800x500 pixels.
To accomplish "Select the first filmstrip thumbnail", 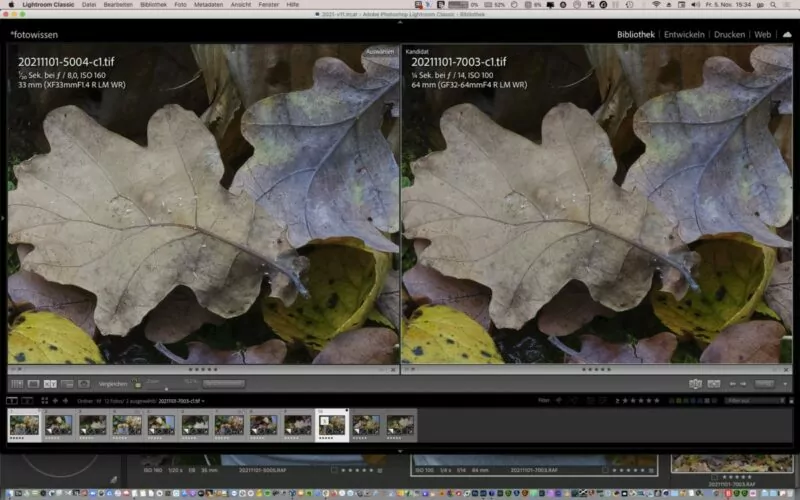I will [24, 425].
